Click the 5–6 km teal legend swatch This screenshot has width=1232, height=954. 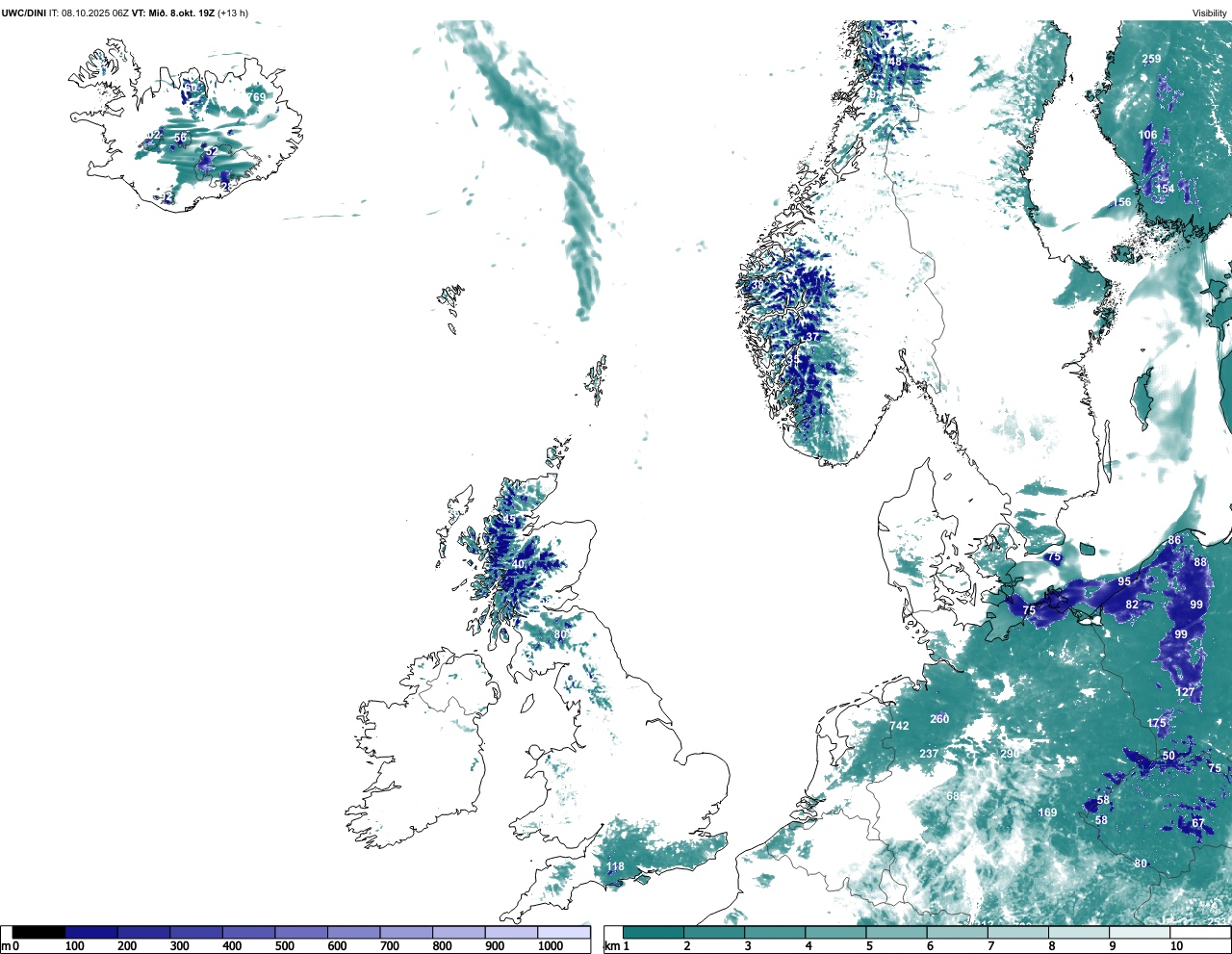tap(896, 932)
